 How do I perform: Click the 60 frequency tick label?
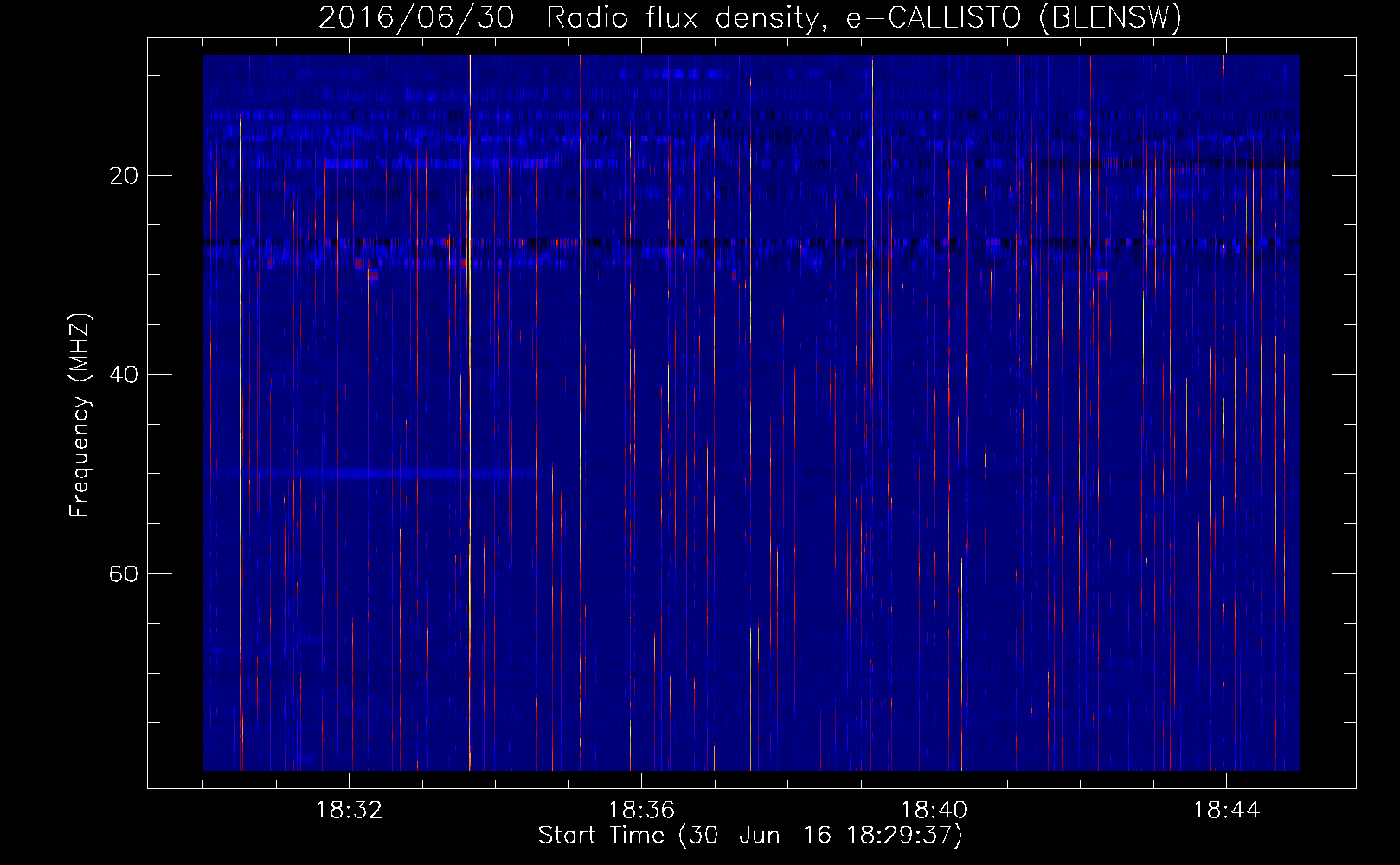[124, 573]
